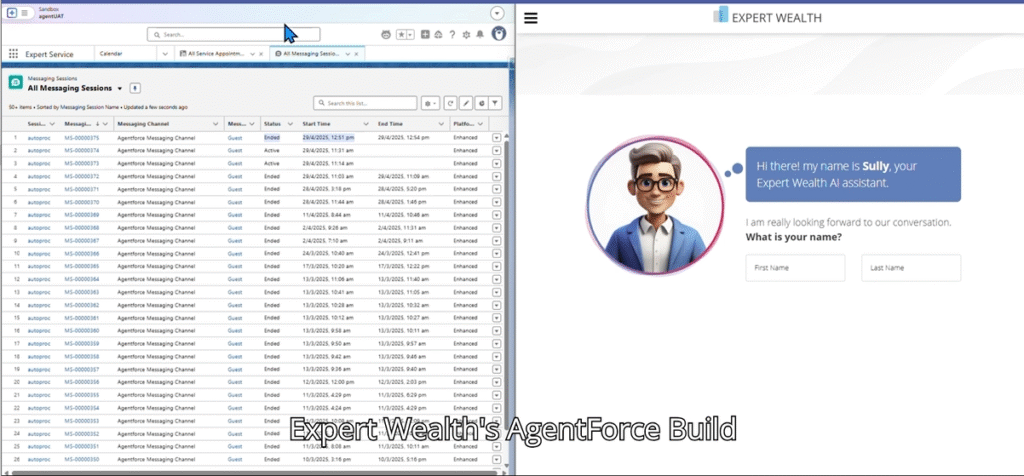
Task: Open the Favorites list dropdown arrow
Action: [410, 35]
